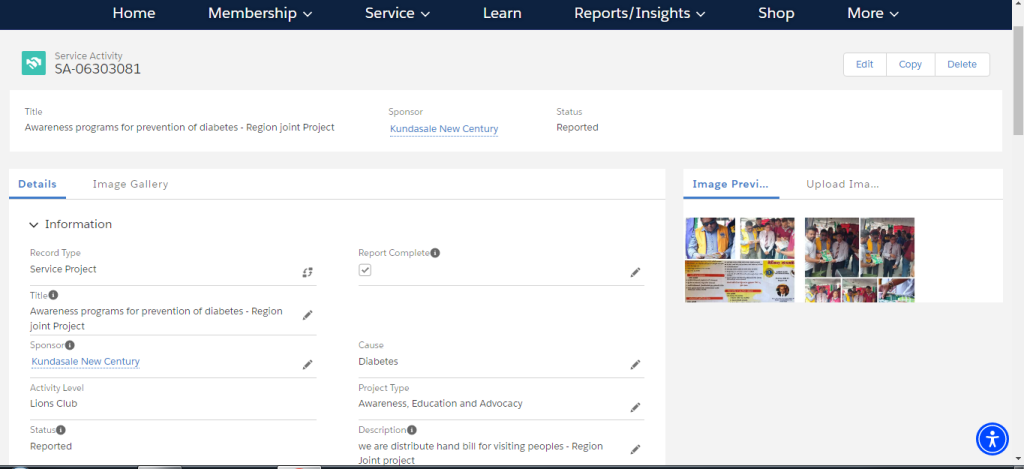Click the SA-06303081 record number

coord(97,69)
